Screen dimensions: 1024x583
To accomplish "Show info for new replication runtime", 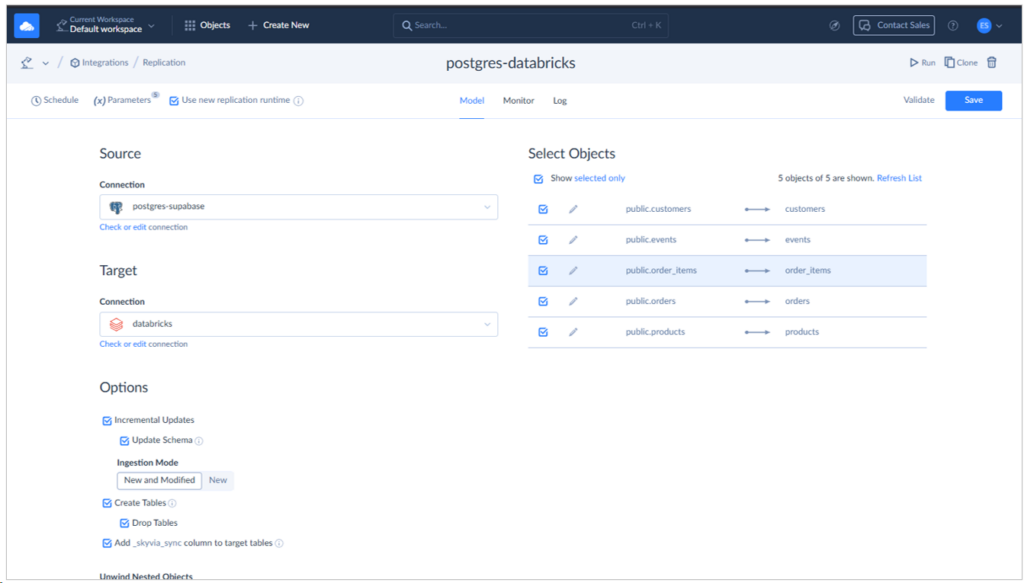I will [298, 101].
